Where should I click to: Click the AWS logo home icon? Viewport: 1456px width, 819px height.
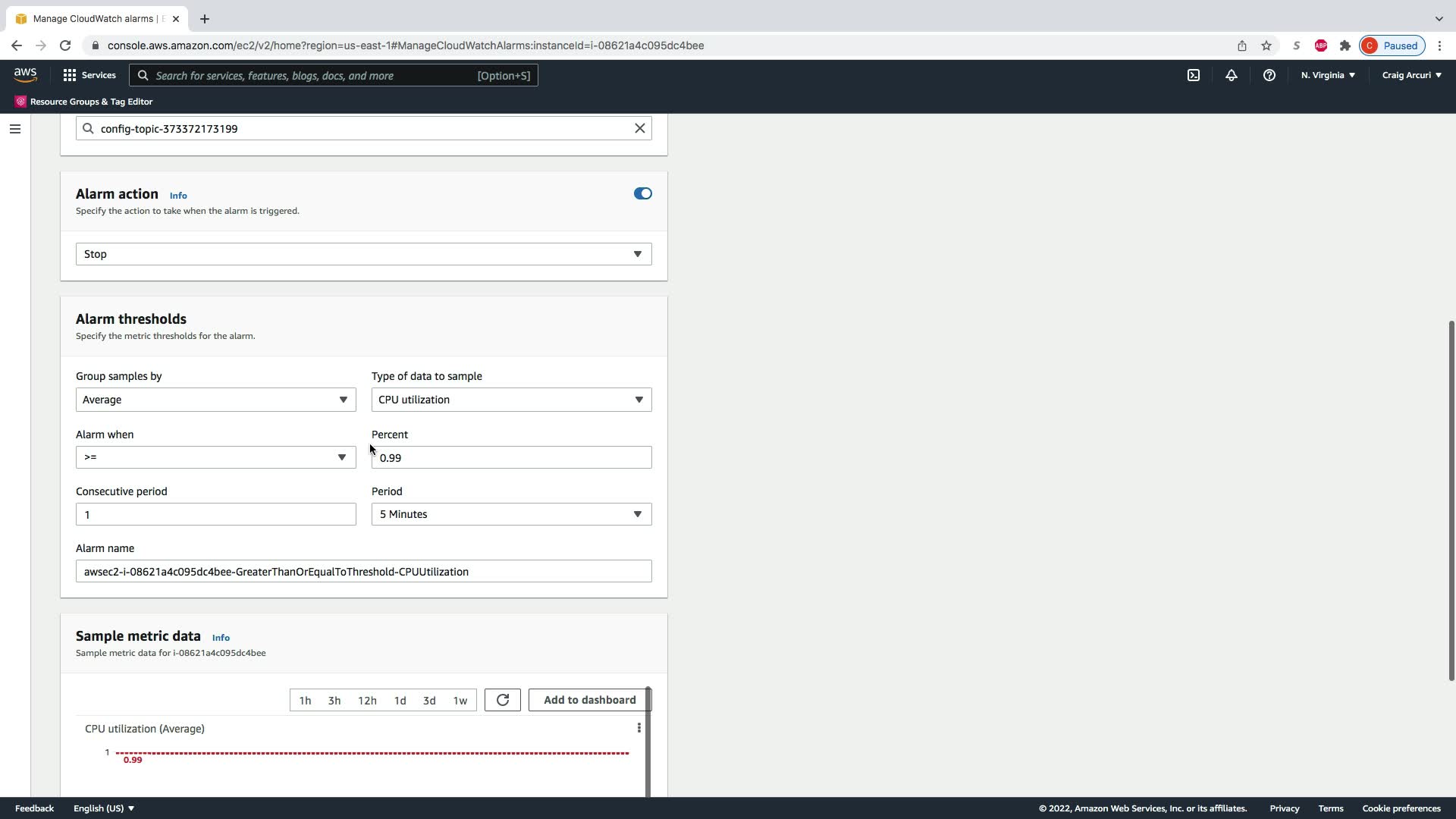(x=25, y=74)
